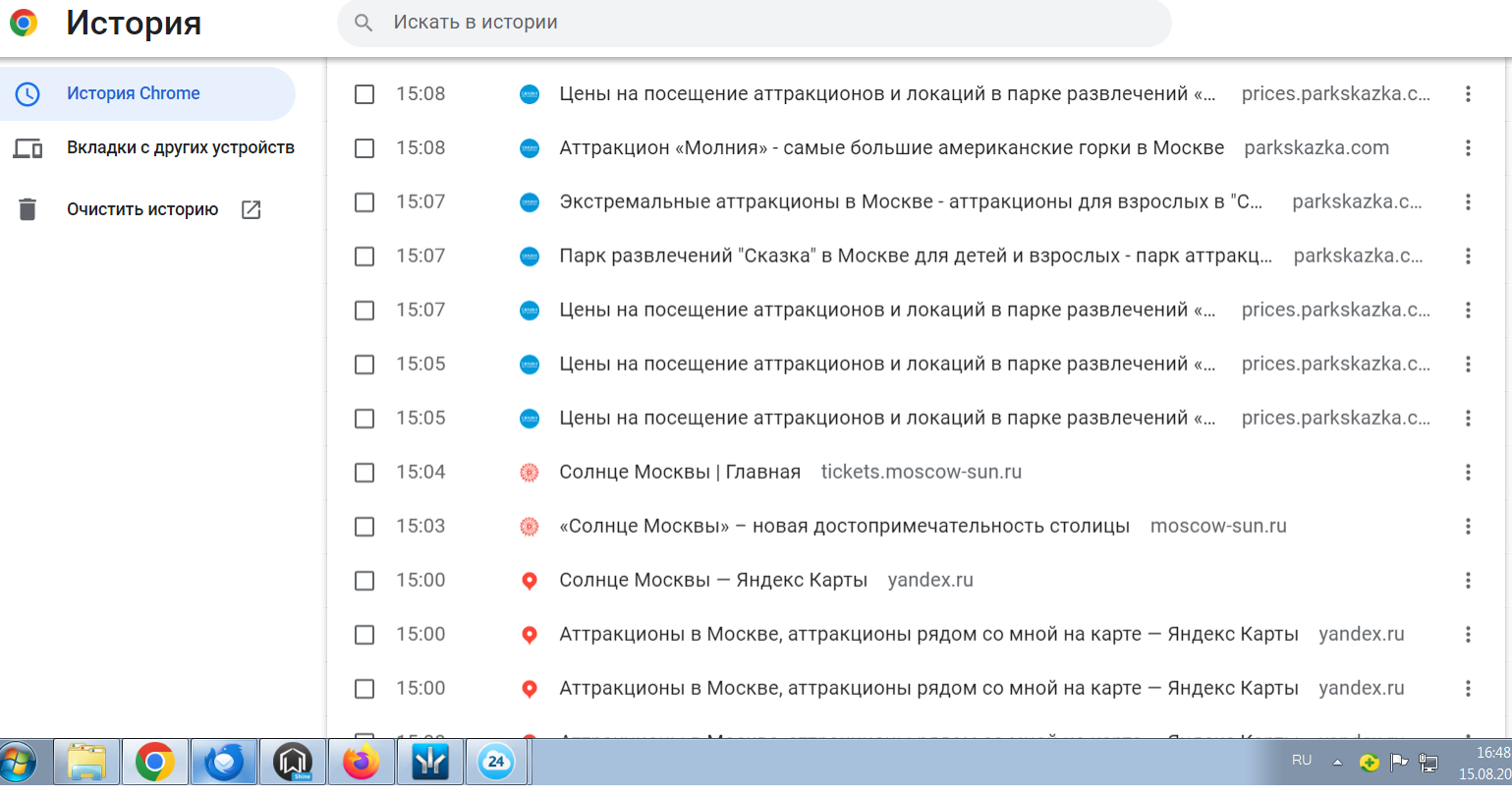Click the magnifier icon in history search

tap(364, 23)
